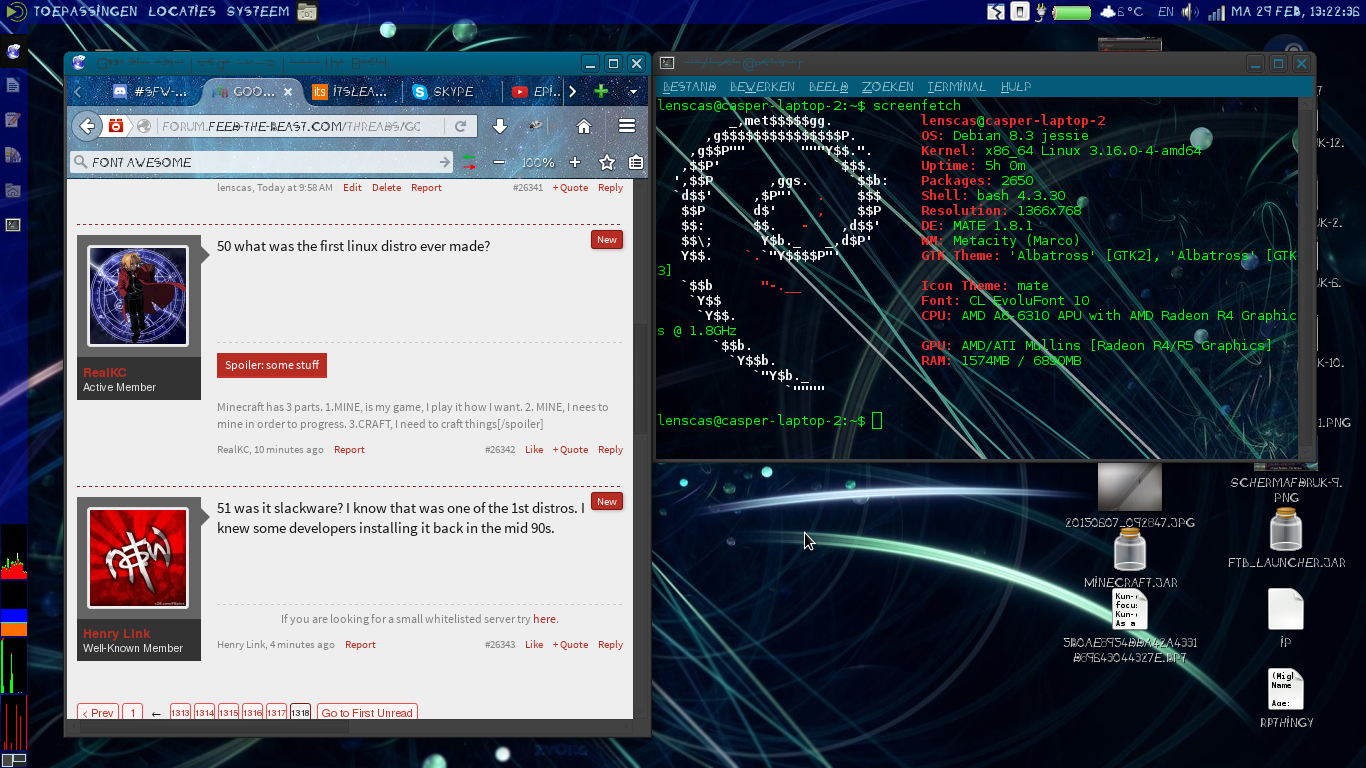Image resolution: width=1366 pixels, height=768 pixels.
Task: Open Bestand menu in terminal
Action: pyautogui.click(x=689, y=87)
